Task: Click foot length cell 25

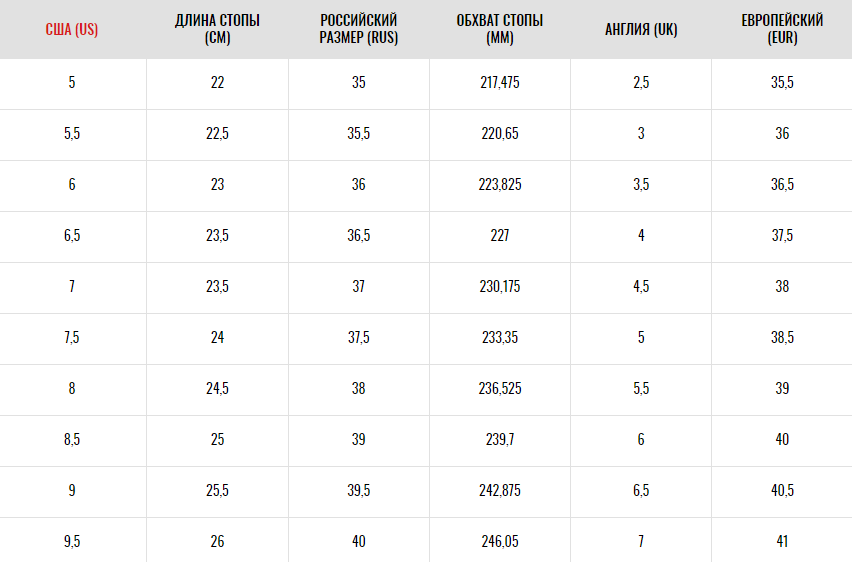Action: point(217,440)
